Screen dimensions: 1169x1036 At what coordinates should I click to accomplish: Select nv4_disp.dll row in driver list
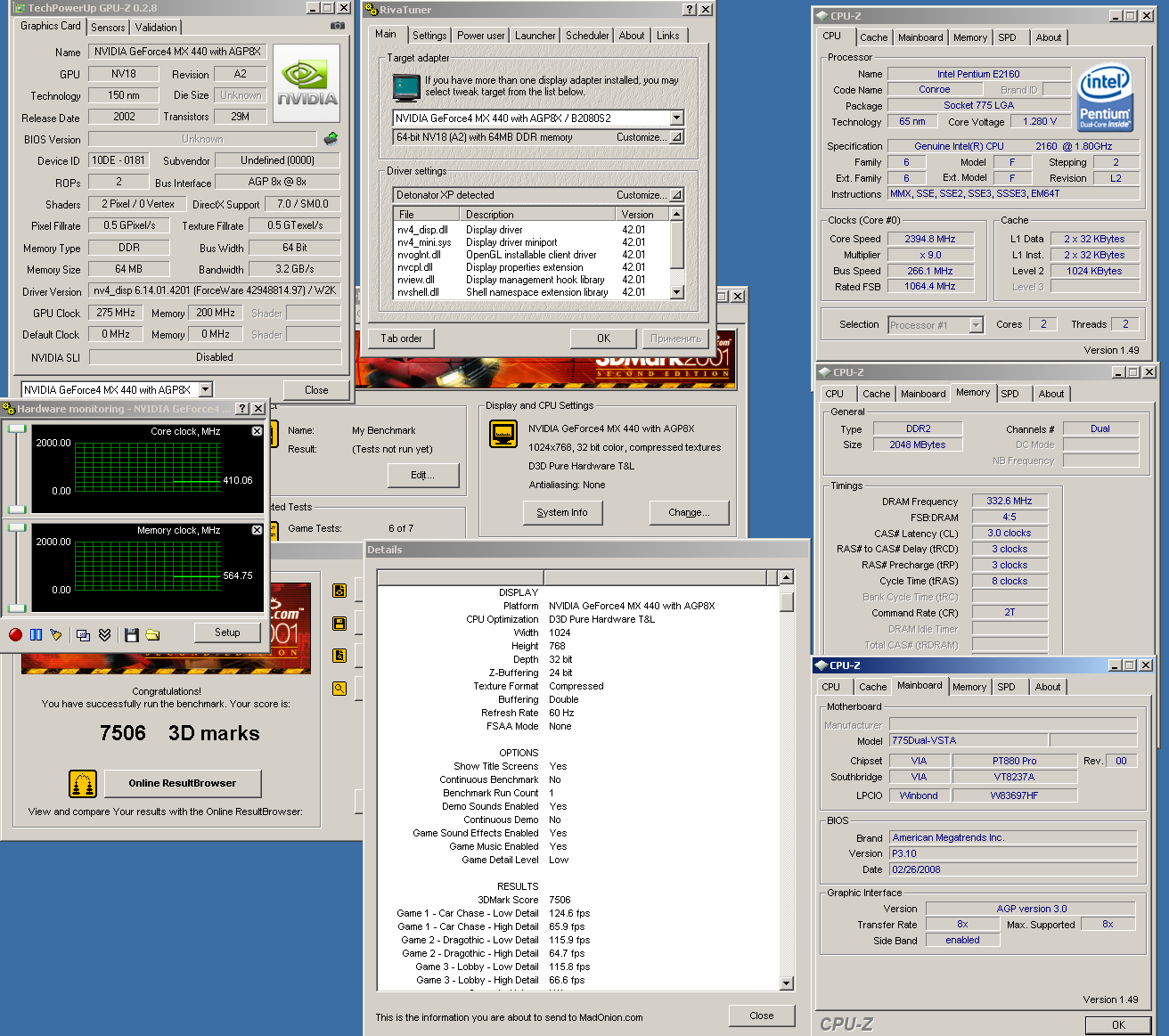[x=533, y=230]
